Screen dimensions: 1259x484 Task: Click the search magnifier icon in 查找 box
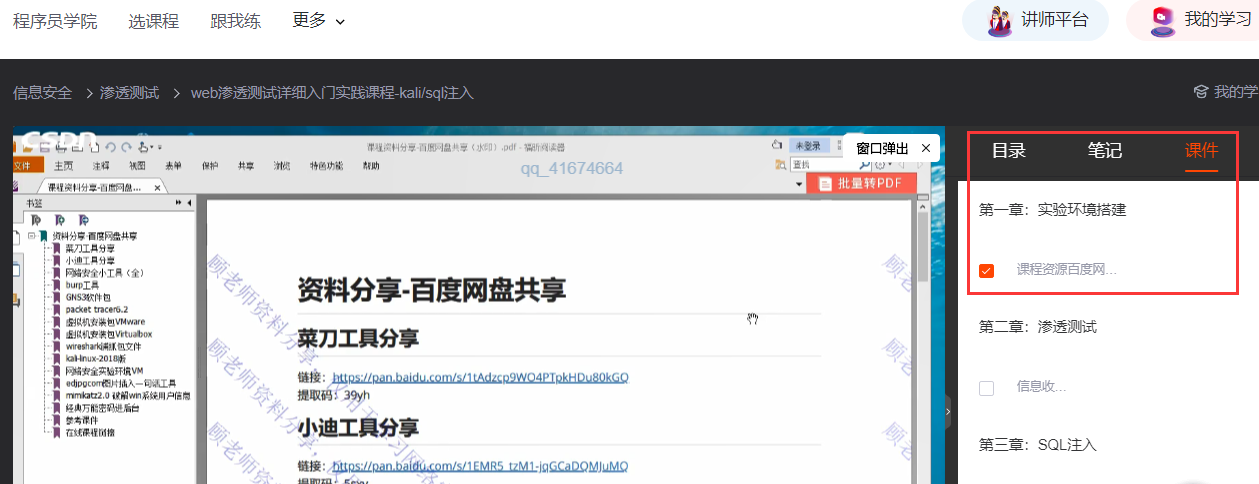(x=864, y=165)
